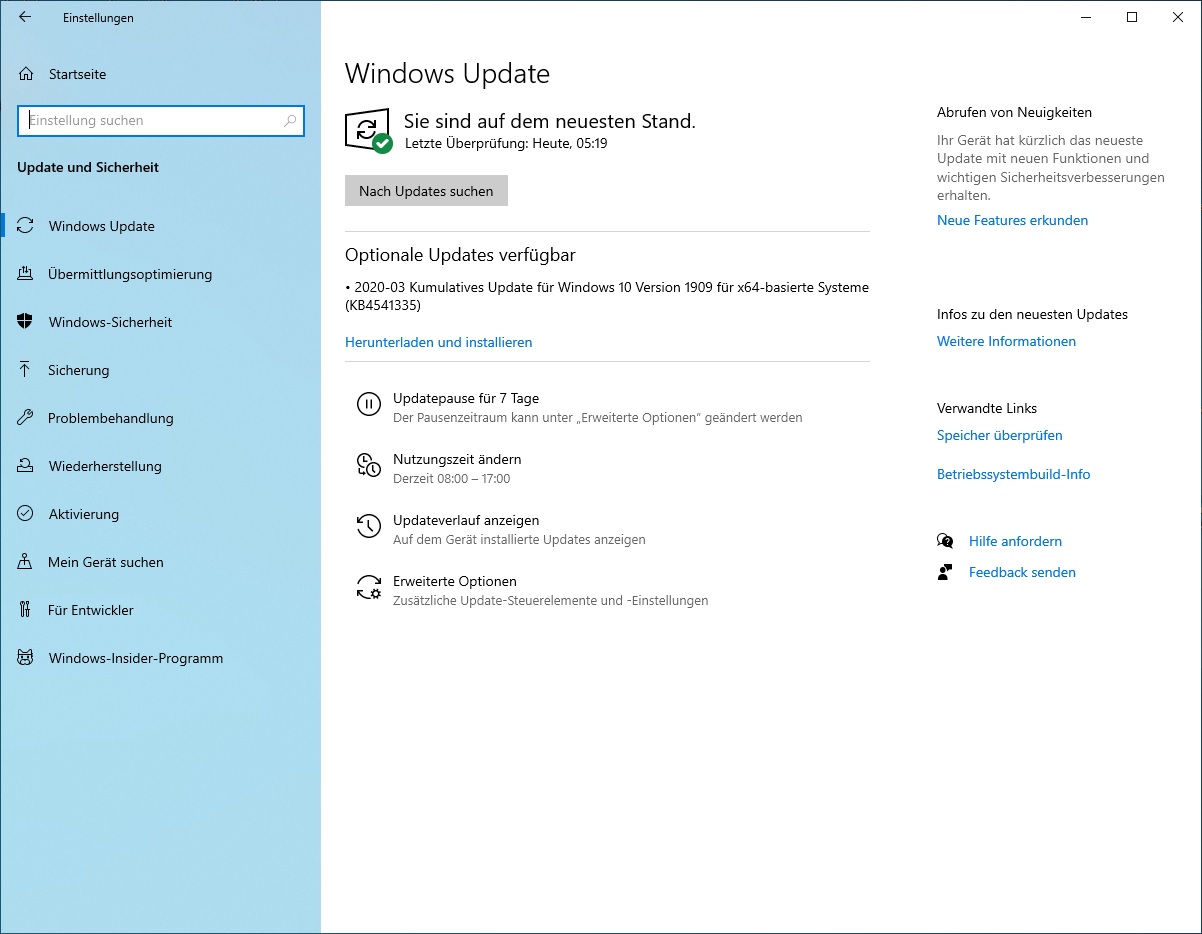Screen dimensions: 1202x934
Task: Click the Mein Gerät suchen person icon
Action: [26, 562]
